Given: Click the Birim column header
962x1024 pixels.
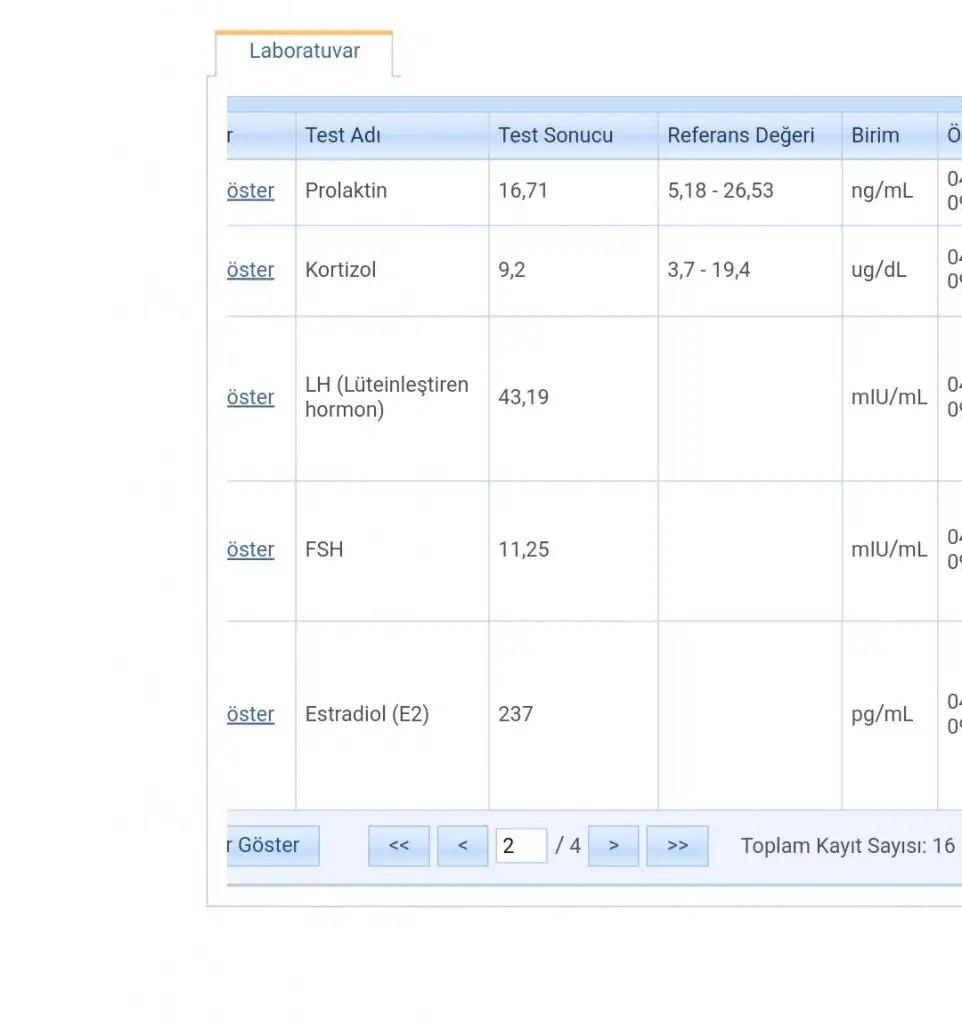Looking at the screenshot, I should click(x=875, y=136).
